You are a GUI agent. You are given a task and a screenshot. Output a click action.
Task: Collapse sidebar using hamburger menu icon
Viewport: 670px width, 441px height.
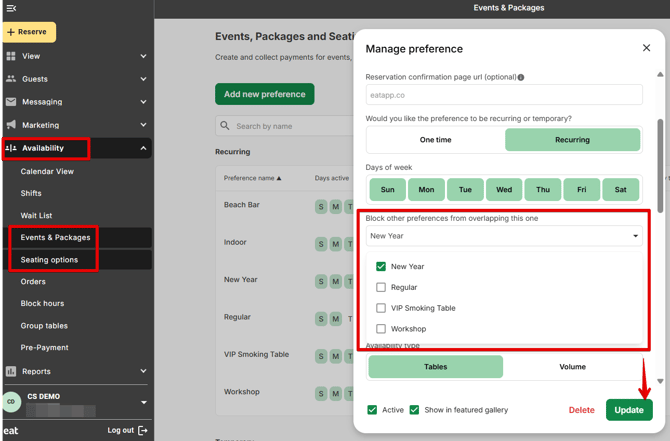(x=12, y=8)
